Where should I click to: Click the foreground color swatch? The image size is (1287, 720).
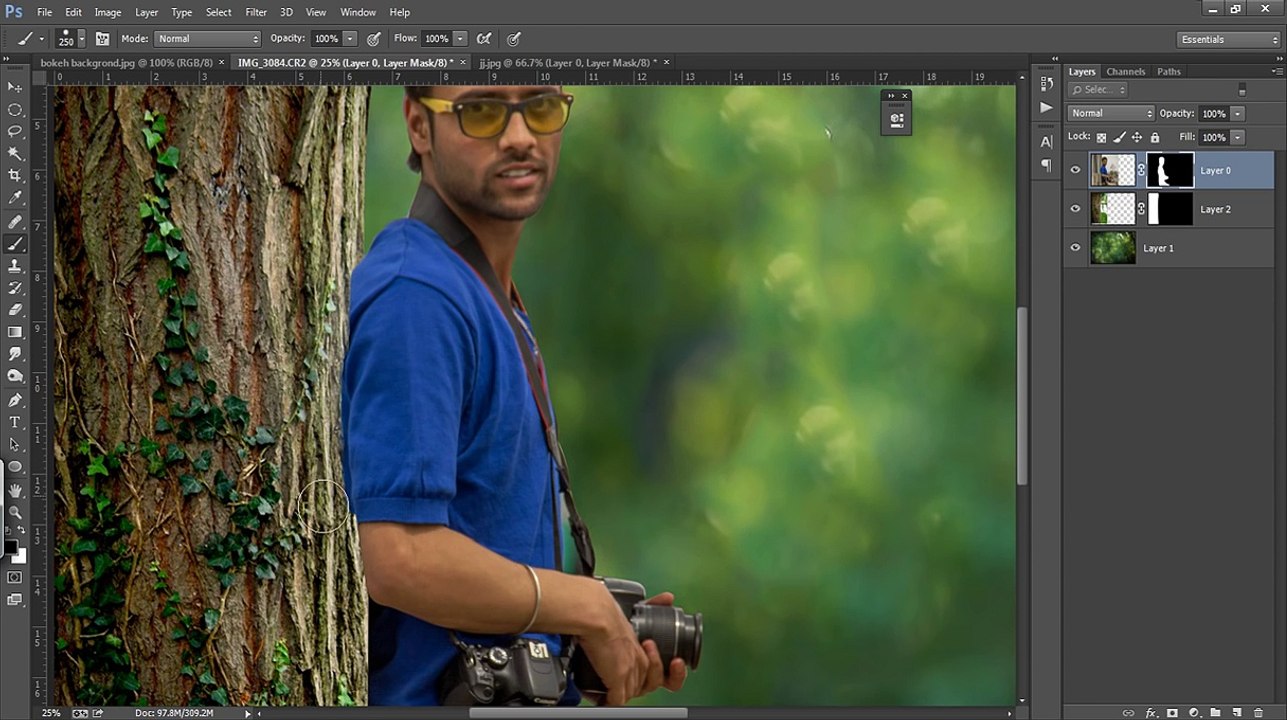pyautogui.click(x=10, y=547)
